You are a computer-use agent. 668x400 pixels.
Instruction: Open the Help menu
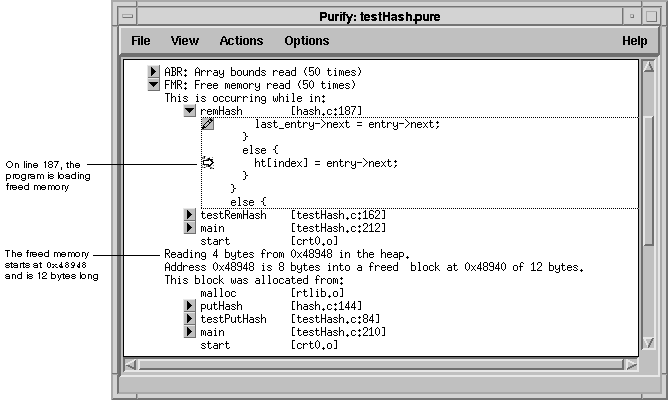[634, 41]
